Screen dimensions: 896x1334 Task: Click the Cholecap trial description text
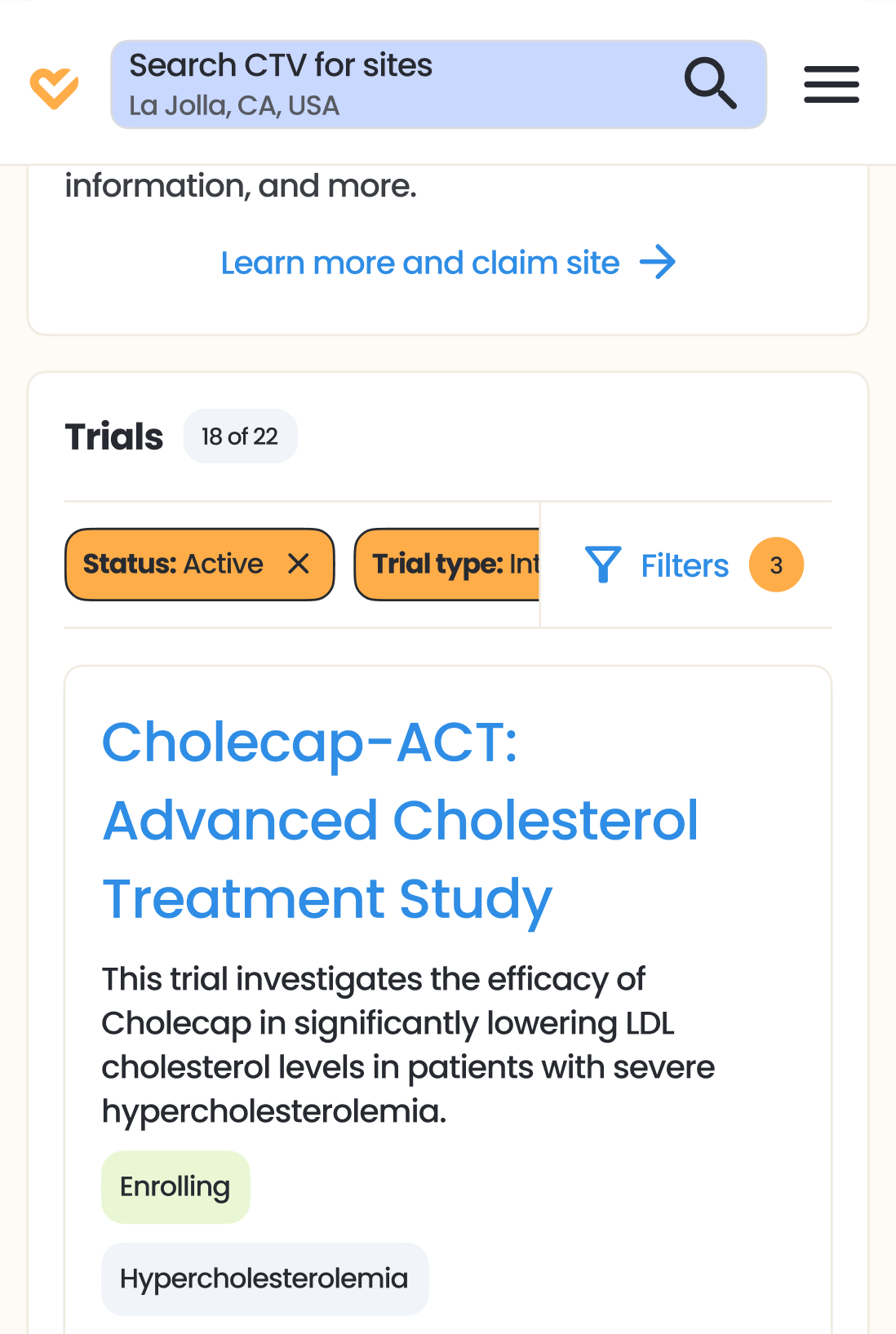[x=408, y=1045]
